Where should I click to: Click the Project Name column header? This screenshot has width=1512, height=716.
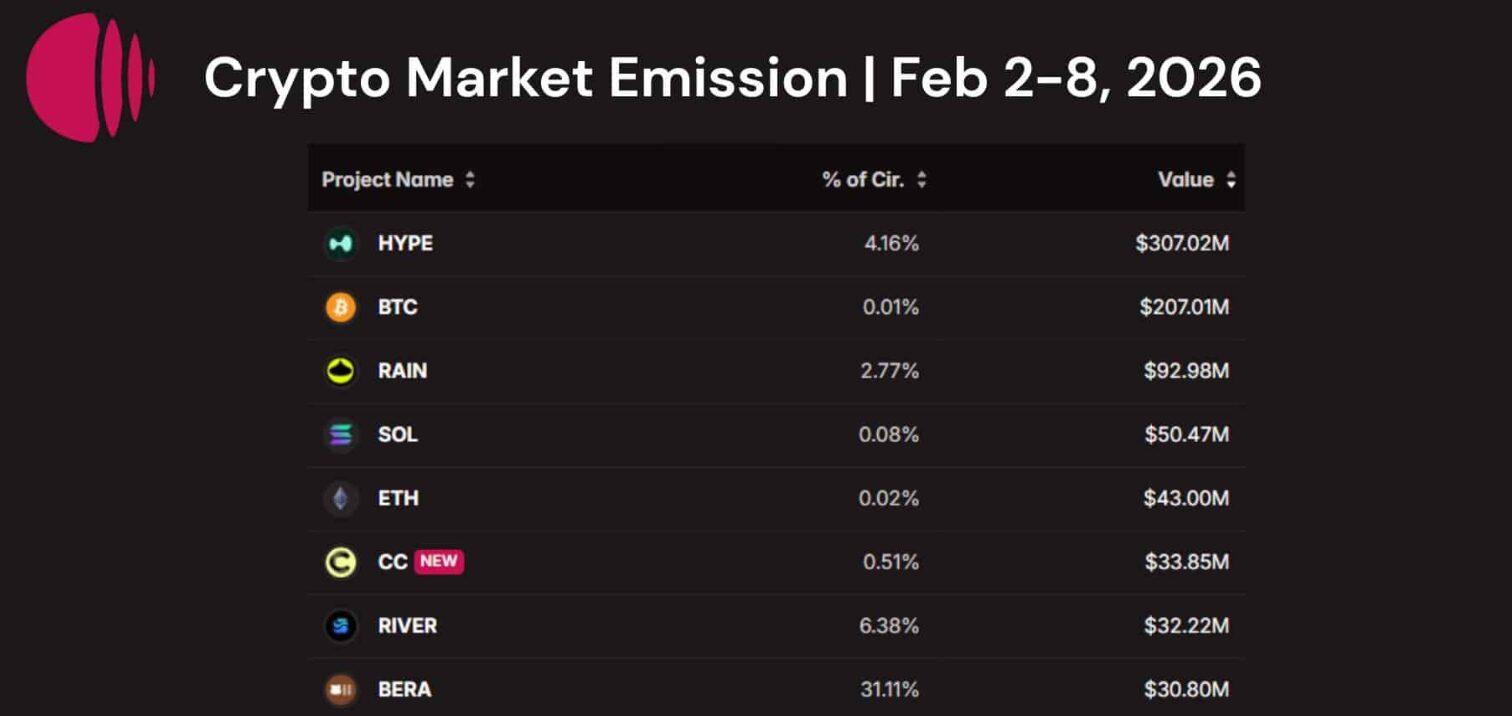(x=387, y=181)
